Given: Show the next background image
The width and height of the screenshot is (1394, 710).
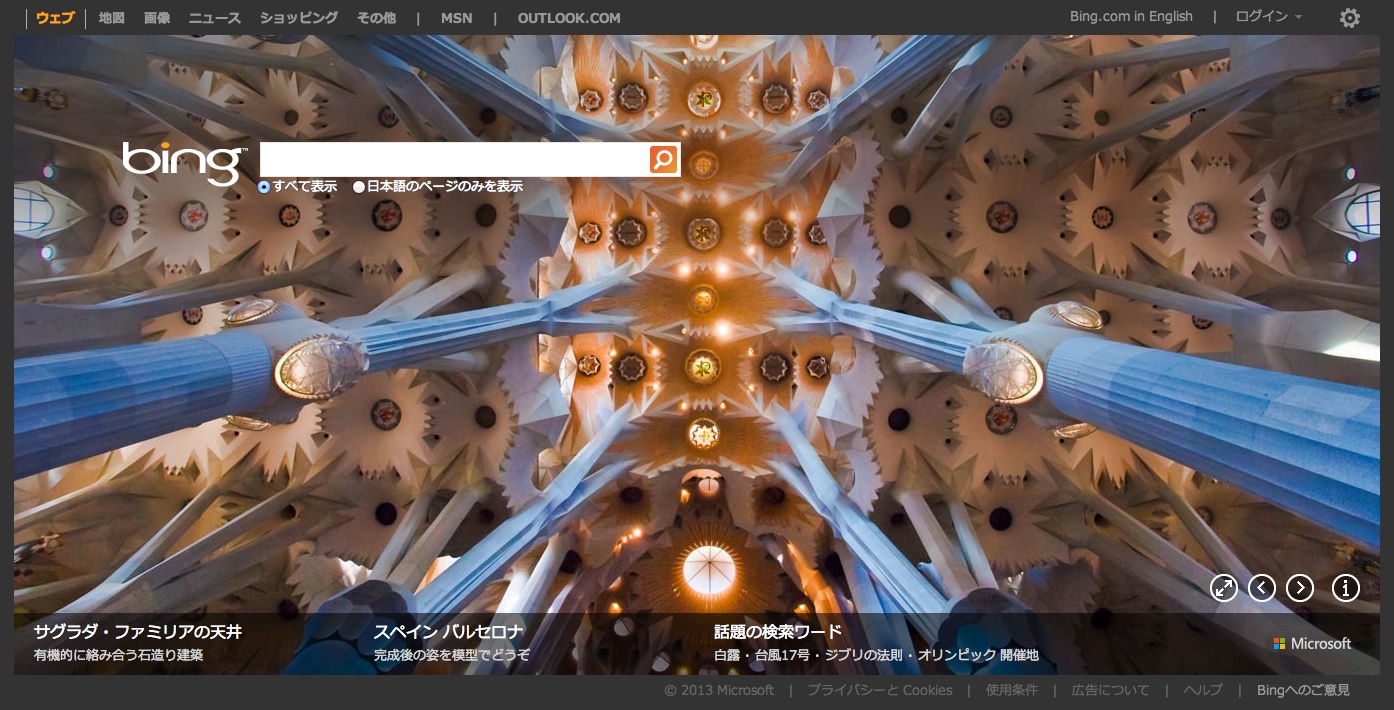Looking at the screenshot, I should (x=1299, y=588).
